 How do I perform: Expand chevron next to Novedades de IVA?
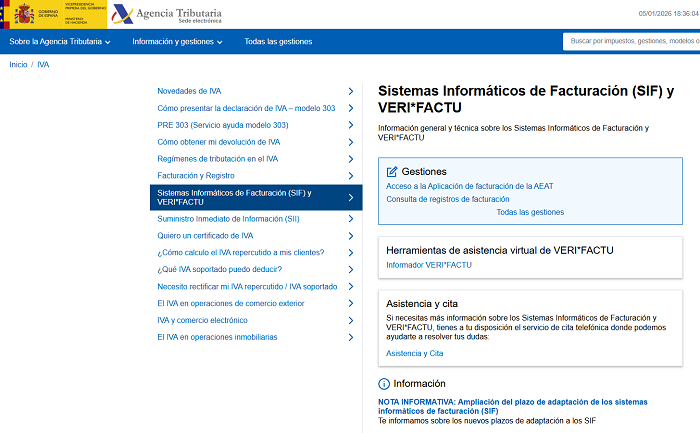coord(351,91)
